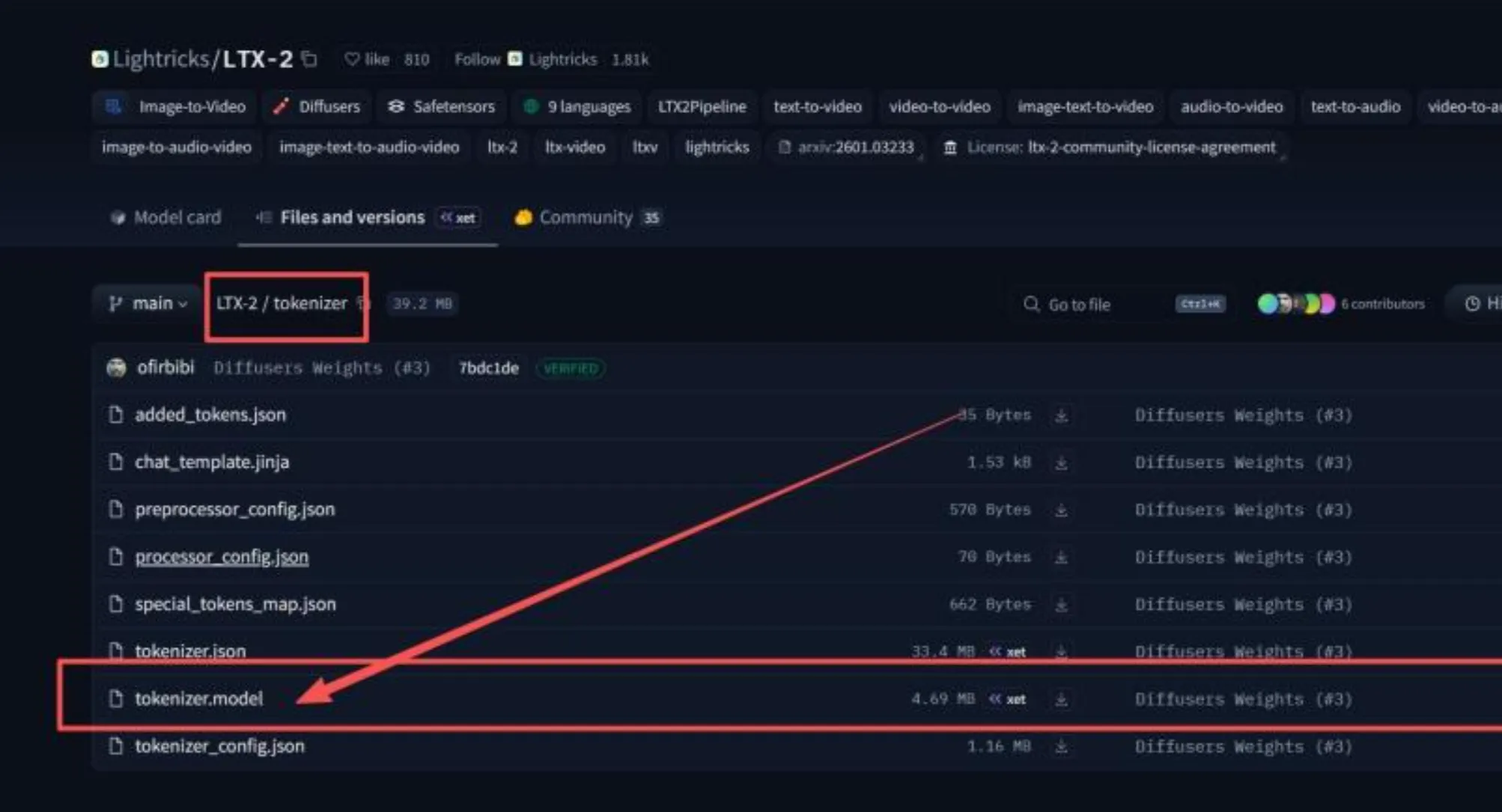Download chat_template.jinja
The width and height of the screenshot is (1502, 812).
[1061, 463]
